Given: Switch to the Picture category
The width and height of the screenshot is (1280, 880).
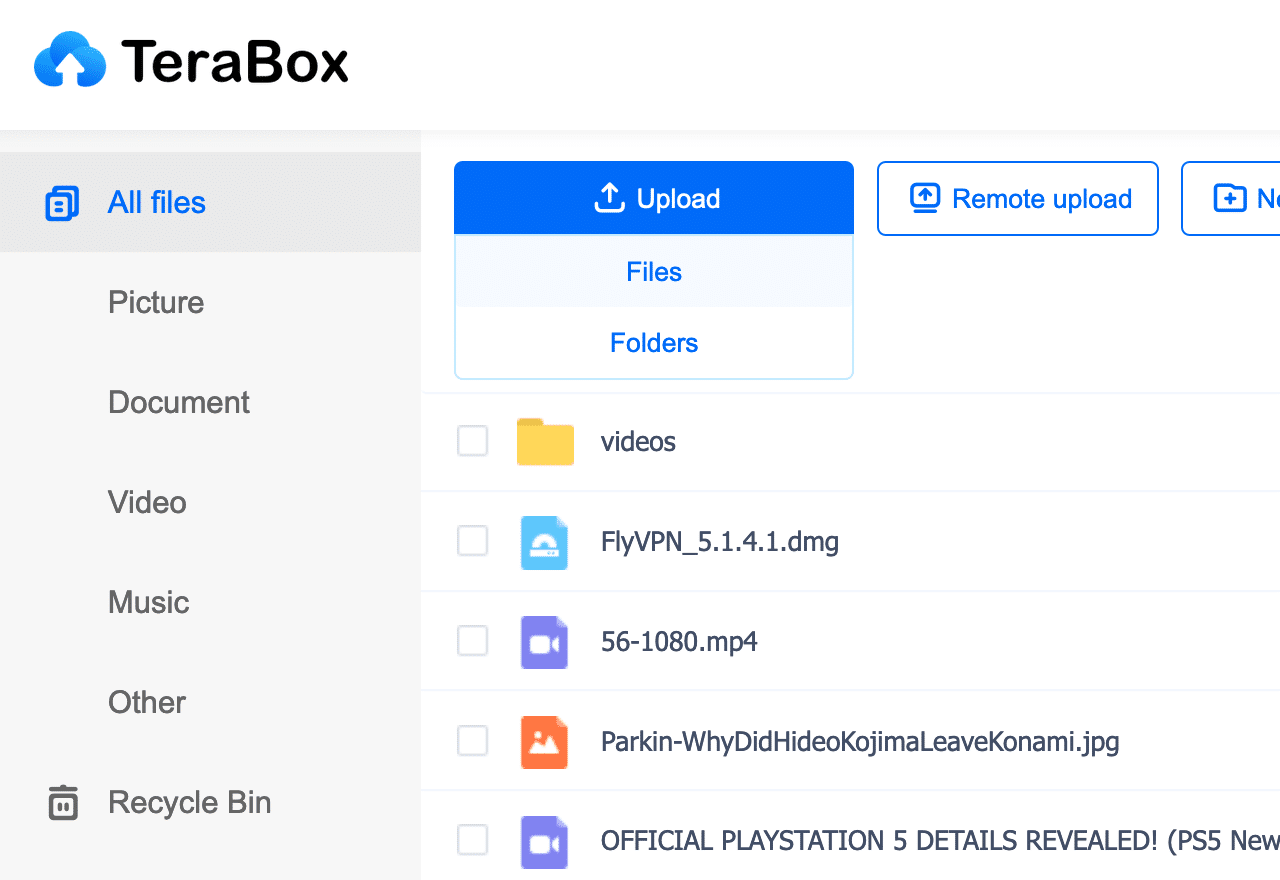Looking at the screenshot, I should 155,302.
